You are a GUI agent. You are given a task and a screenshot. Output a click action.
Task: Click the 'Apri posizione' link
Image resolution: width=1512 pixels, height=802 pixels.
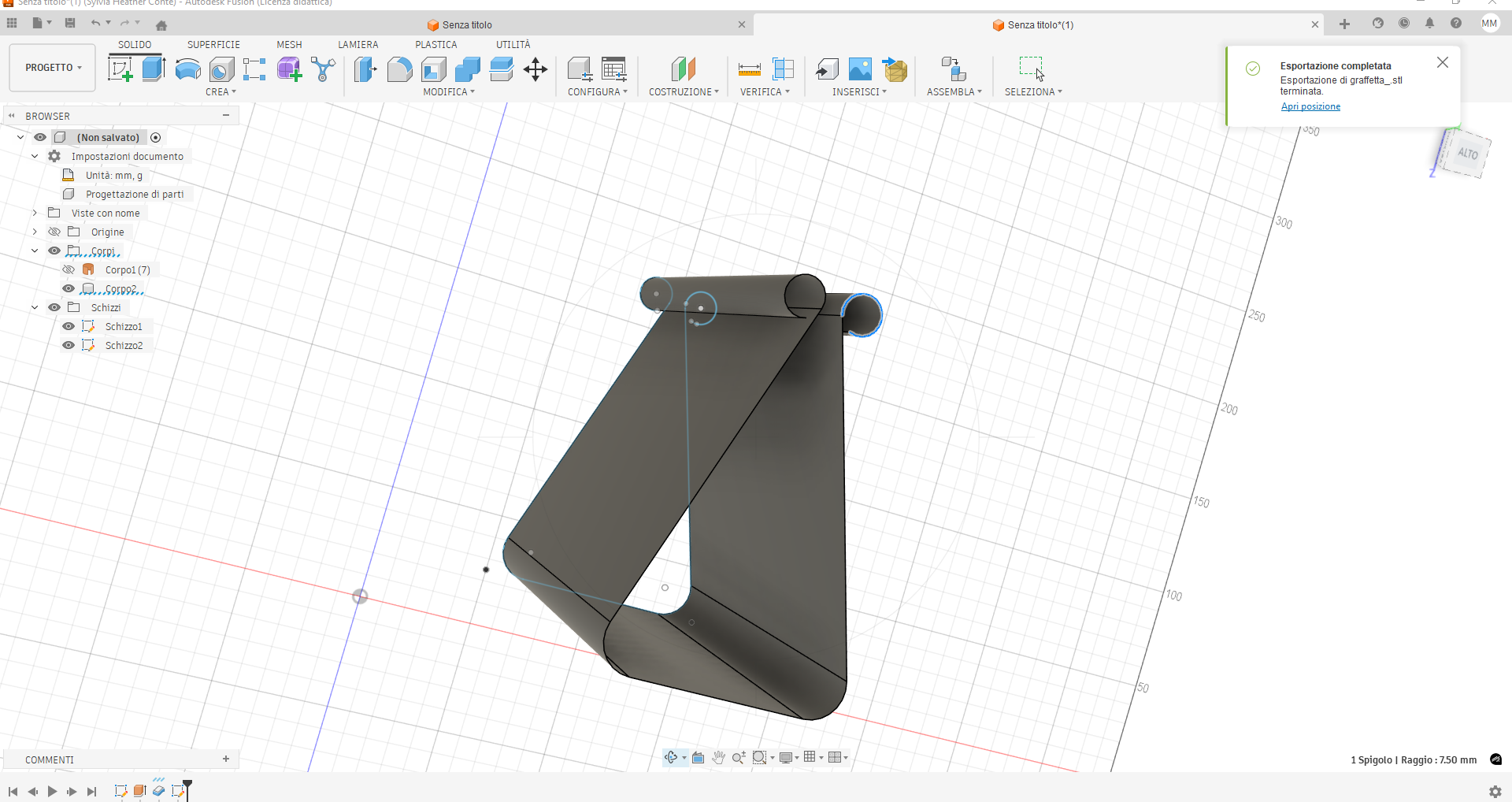(x=1310, y=106)
